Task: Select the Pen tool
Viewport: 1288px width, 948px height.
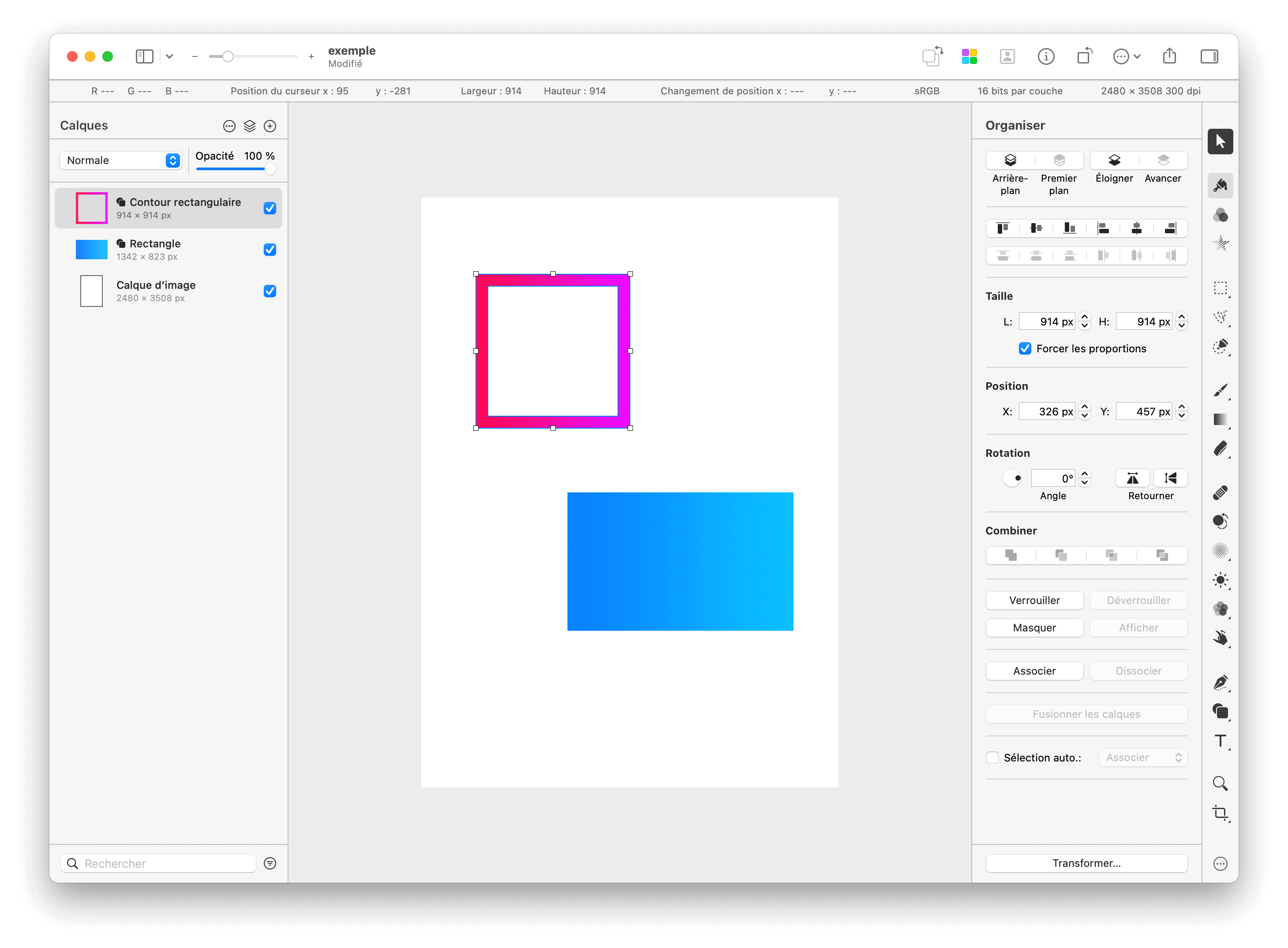Action: [x=1220, y=682]
